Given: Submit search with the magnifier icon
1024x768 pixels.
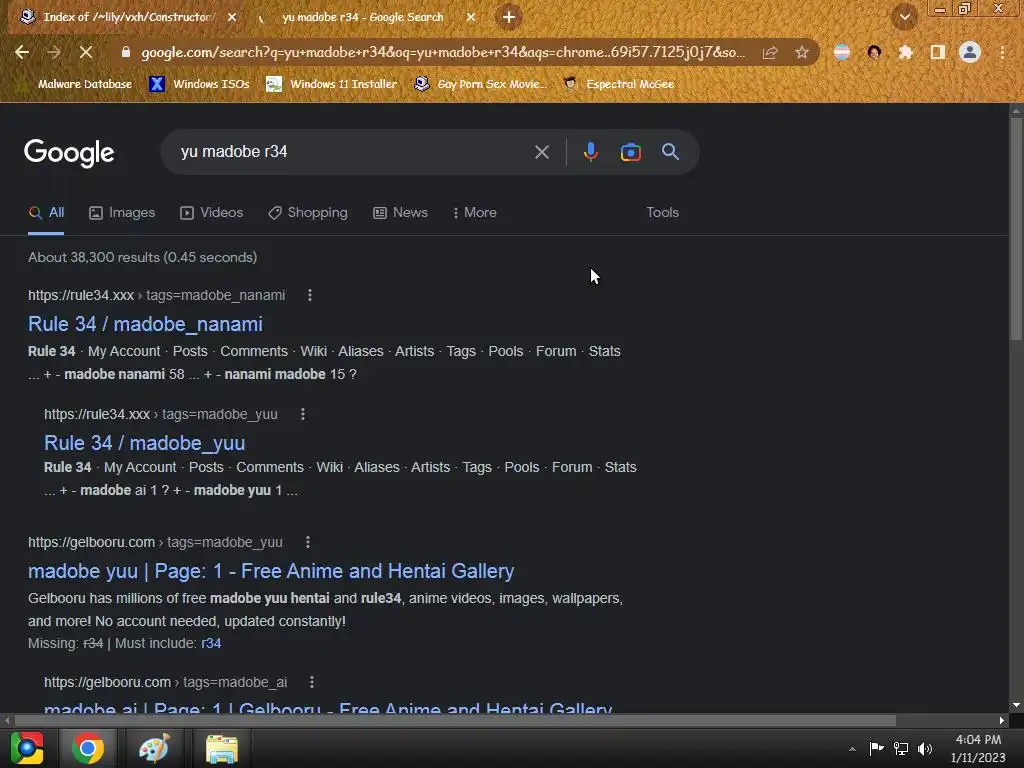Looking at the screenshot, I should 670,152.
